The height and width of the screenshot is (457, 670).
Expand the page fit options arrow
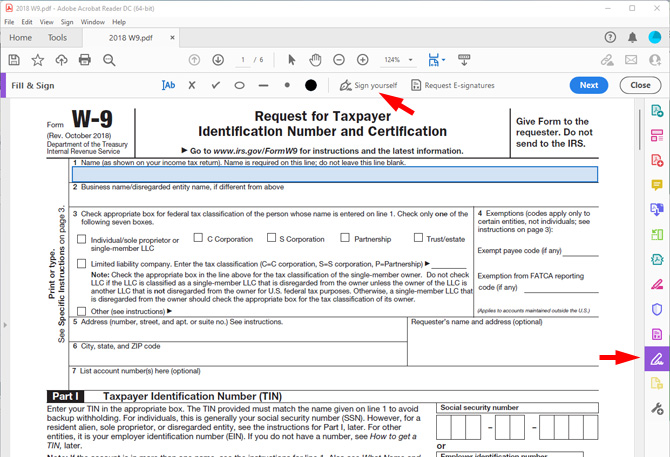point(444,60)
